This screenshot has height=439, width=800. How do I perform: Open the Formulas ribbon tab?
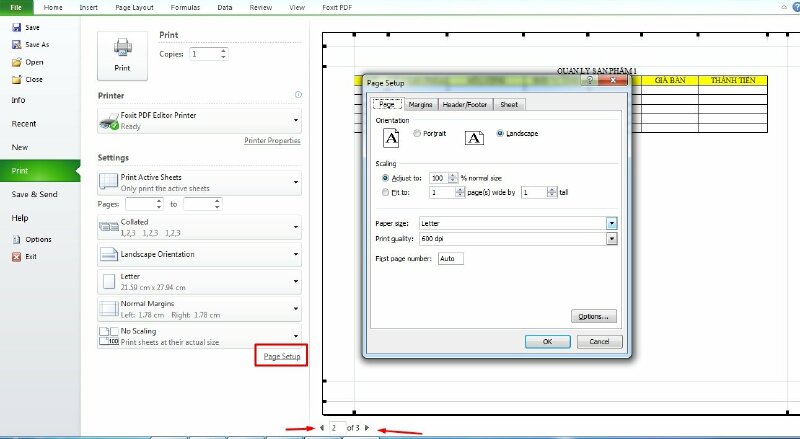(x=185, y=7)
